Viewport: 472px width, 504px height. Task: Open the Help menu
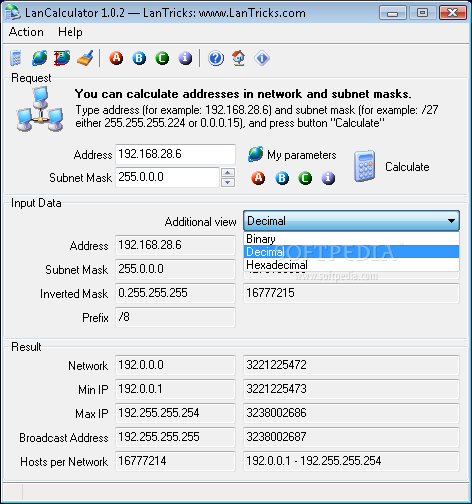(70, 32)
